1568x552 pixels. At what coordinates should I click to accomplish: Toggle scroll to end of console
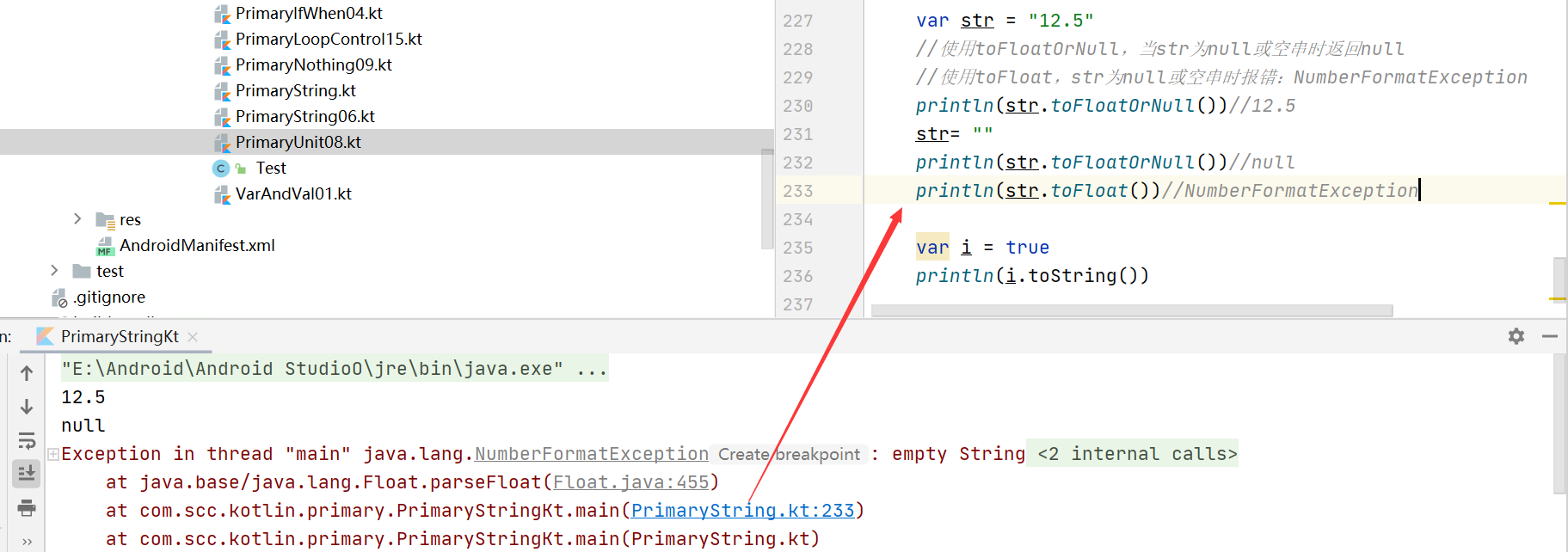click(x=27, y=473)
